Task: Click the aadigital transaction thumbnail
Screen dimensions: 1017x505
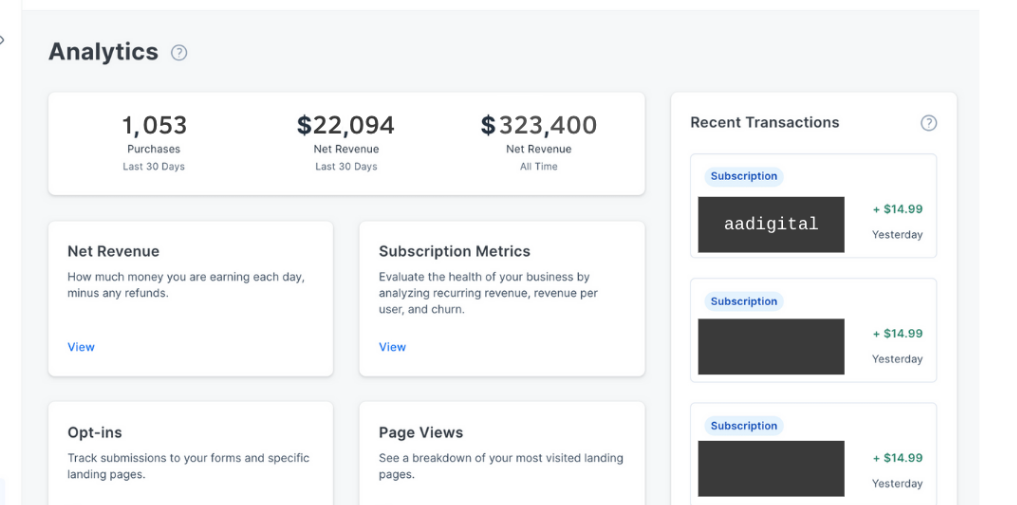Action: point(771,224)
